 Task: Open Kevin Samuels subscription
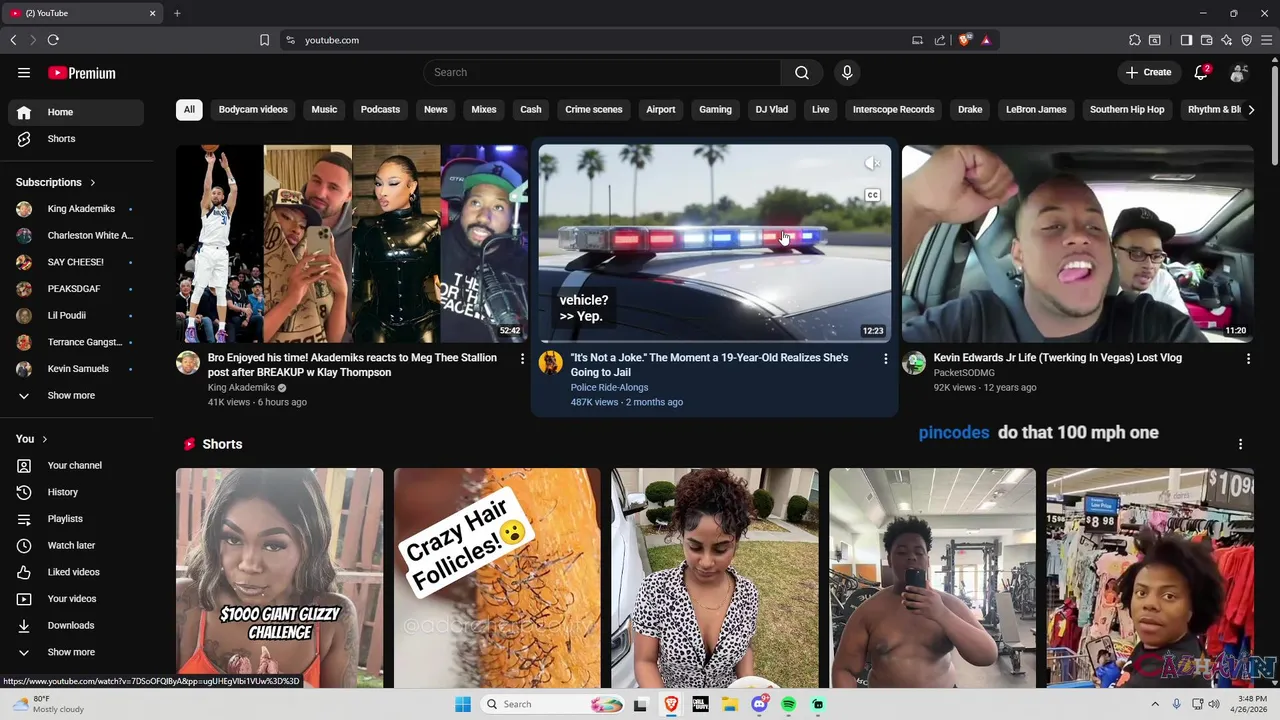(76, 369)
